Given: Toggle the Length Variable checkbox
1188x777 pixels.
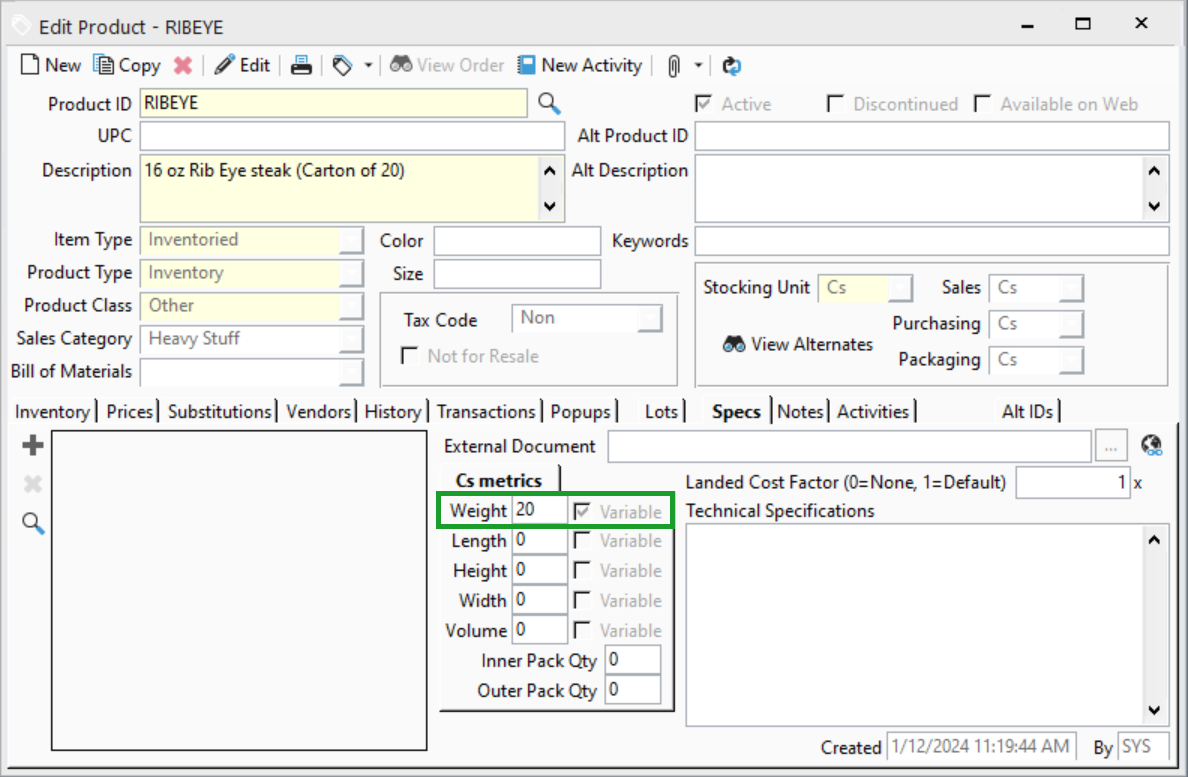Looking at the screenshot, I should point(582,541).
